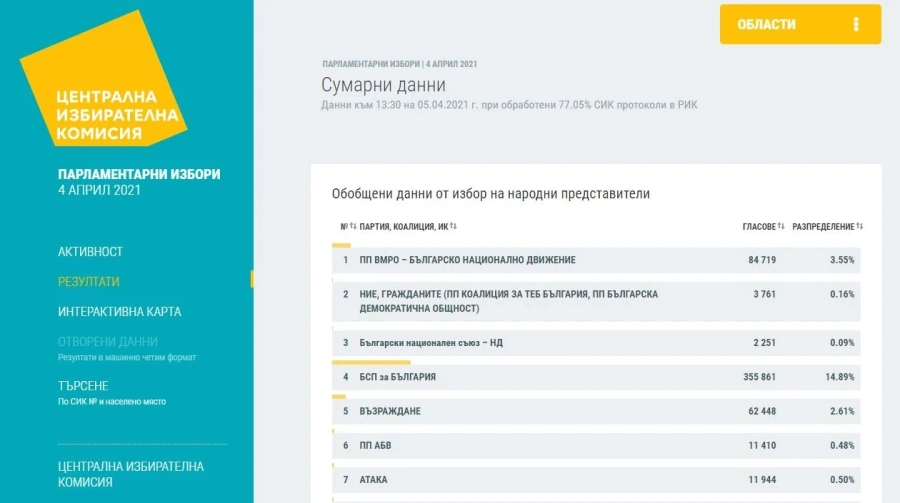Click percentage 14.89%

[840, 377]
